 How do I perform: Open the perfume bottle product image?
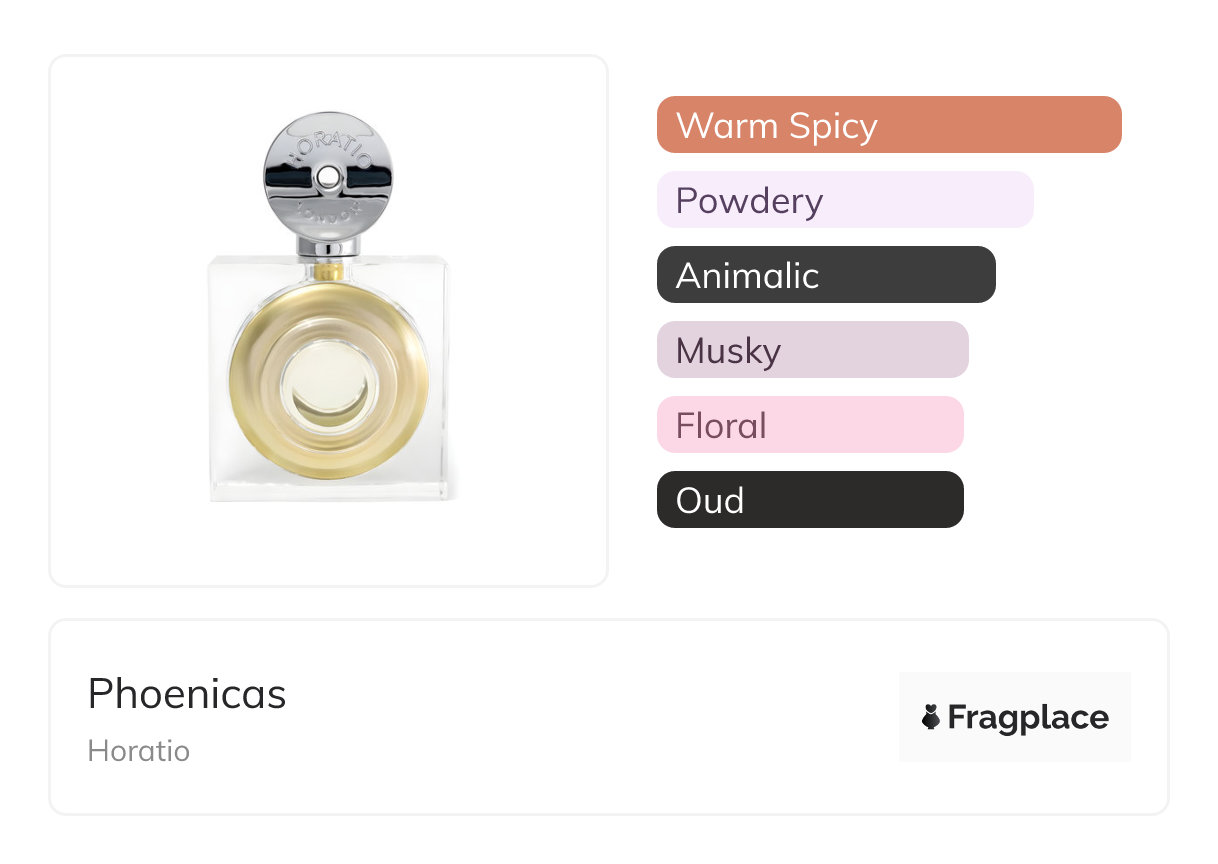point(329,320)
